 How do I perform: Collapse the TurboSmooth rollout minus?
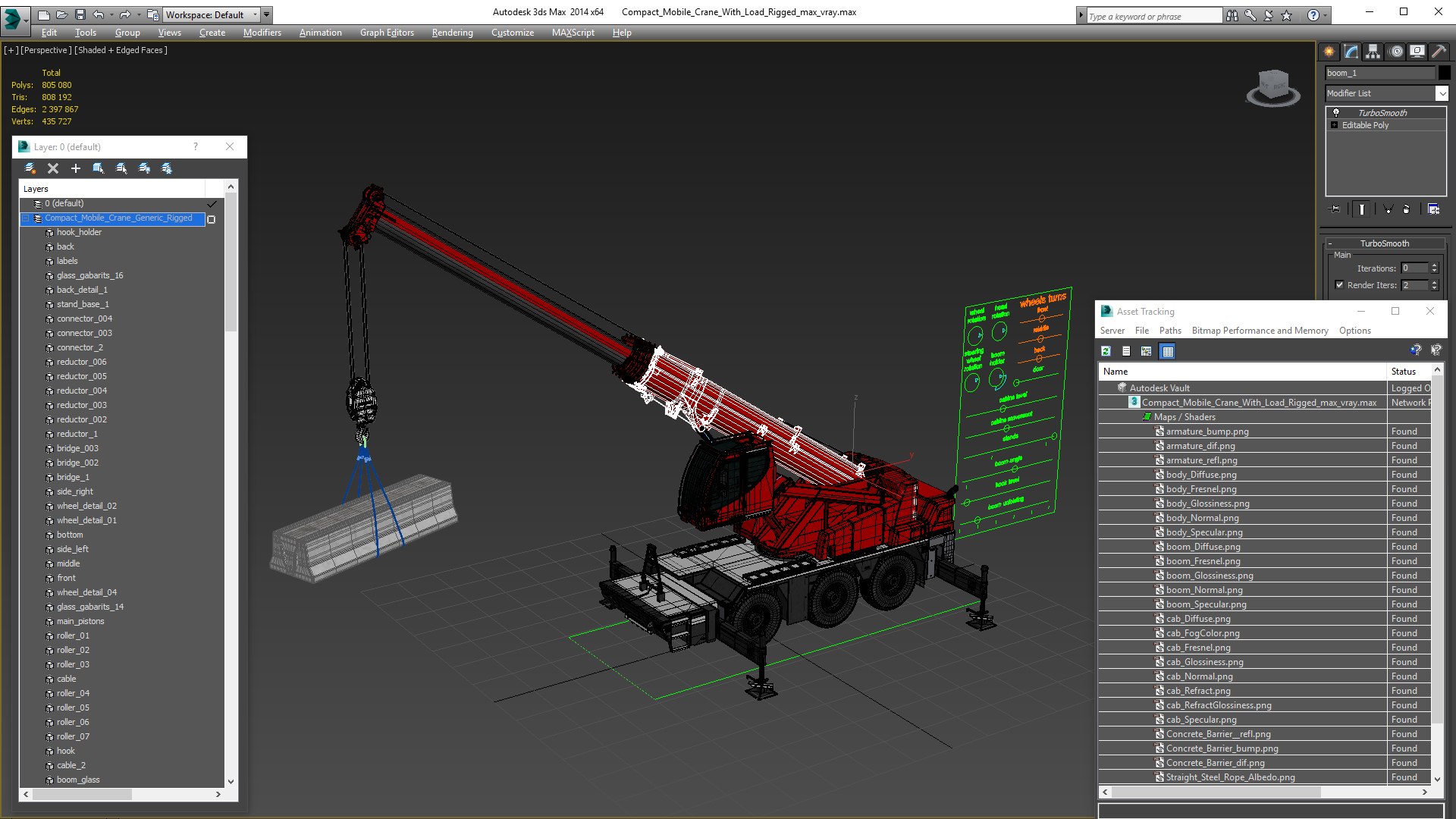point(1330,243)
